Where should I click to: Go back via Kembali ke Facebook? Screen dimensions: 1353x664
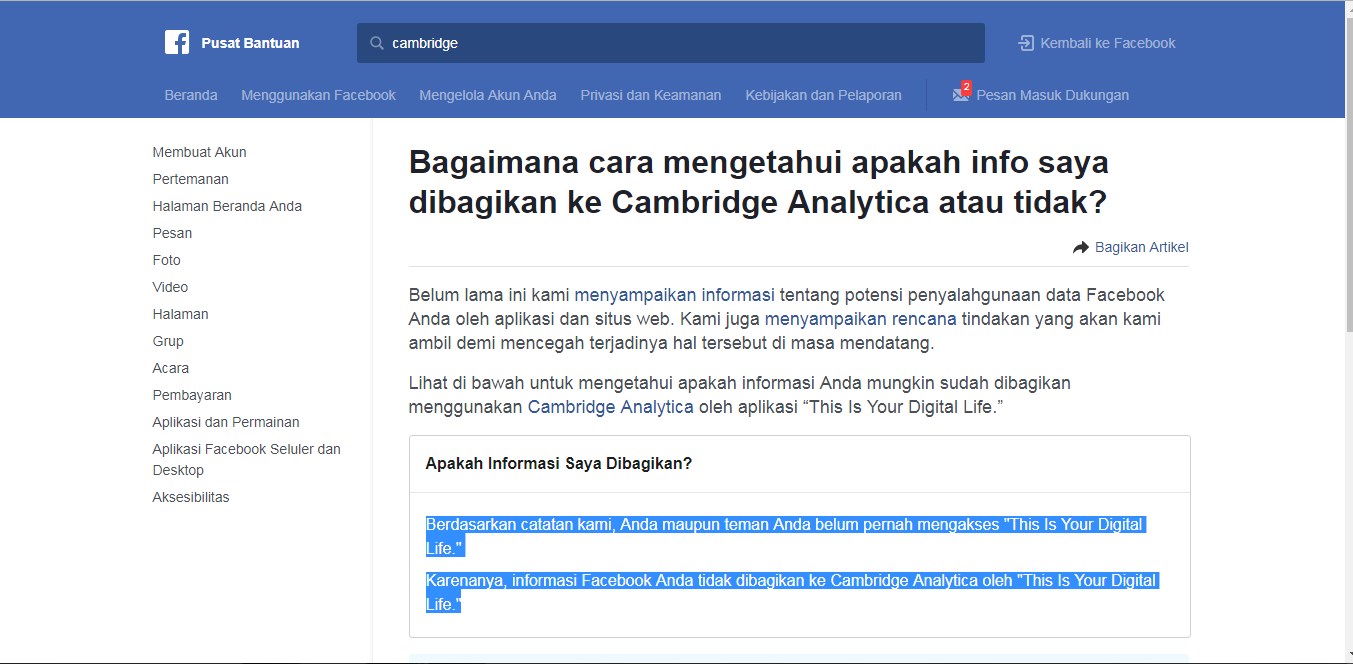point(1108,43)
